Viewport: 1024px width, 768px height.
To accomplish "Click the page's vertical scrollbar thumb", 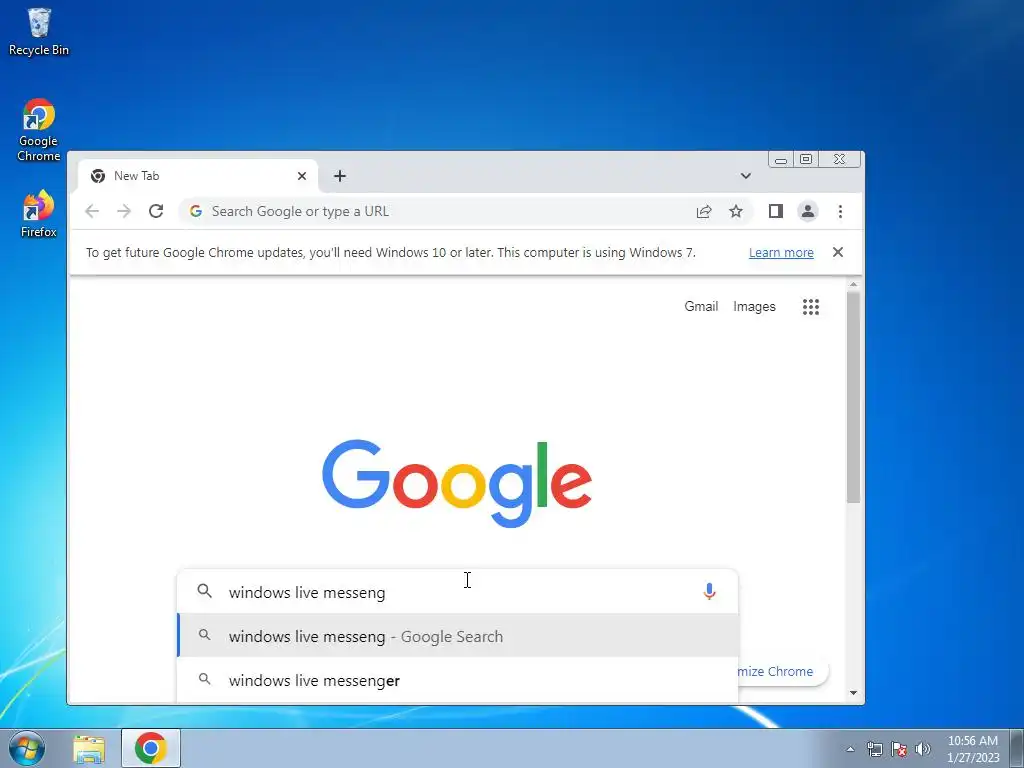I will [853, 397].
